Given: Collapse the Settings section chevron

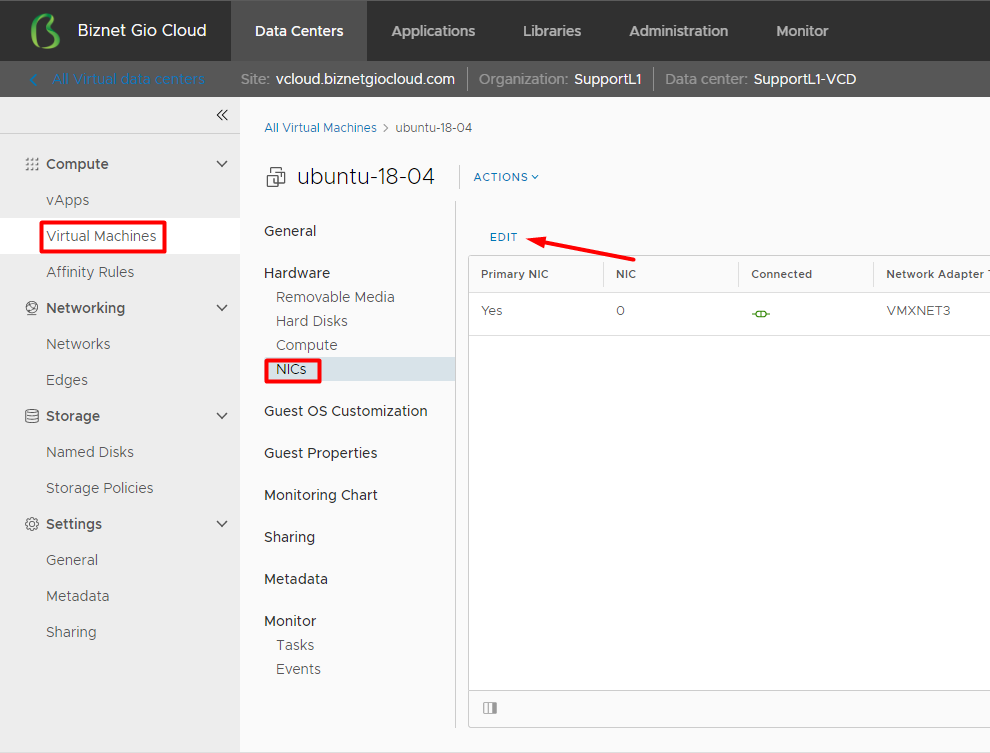Looking at the screenshot, I should pos(222,524).
